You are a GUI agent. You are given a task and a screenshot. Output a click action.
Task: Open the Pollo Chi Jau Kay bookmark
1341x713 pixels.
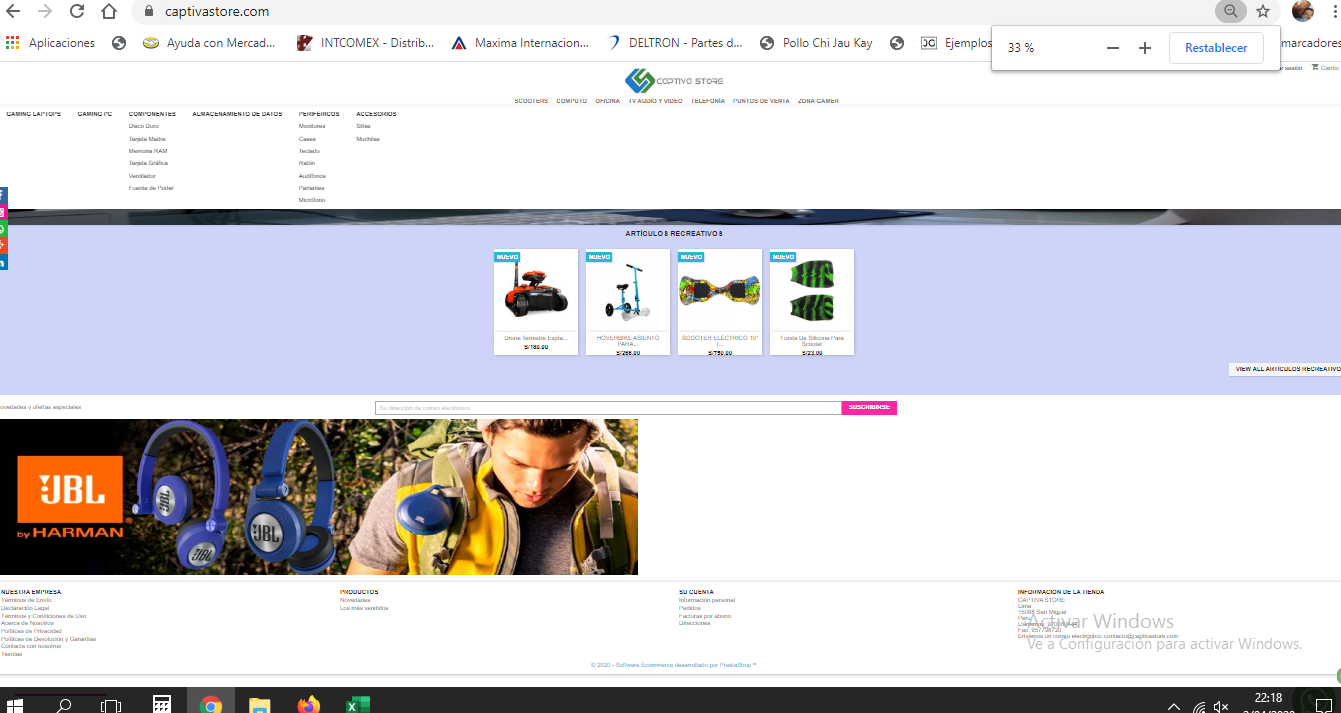(x=816, y=43)
